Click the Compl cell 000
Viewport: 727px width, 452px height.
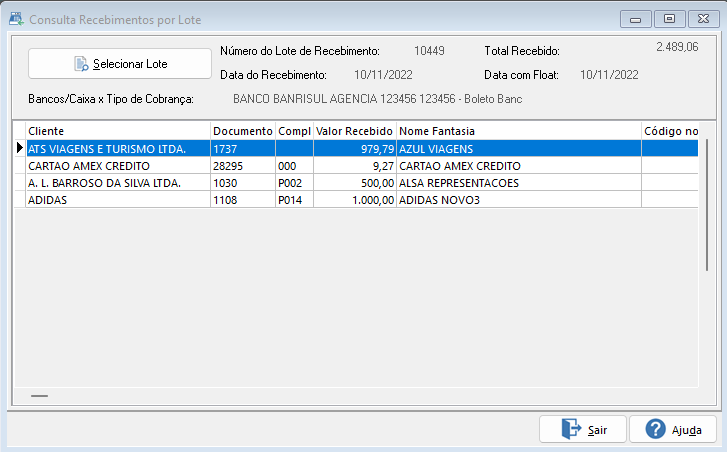point(294,166)
